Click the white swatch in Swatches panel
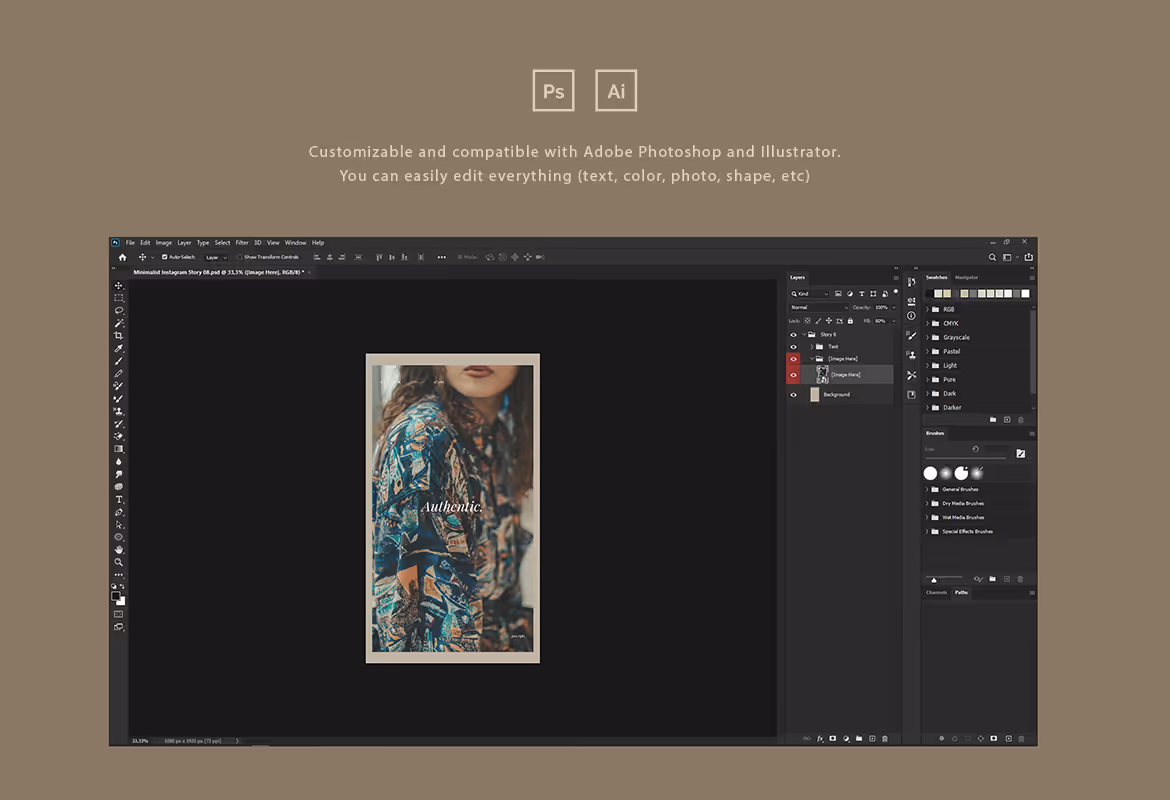Screen dimensions: 1170x800 pos(1025,294)
